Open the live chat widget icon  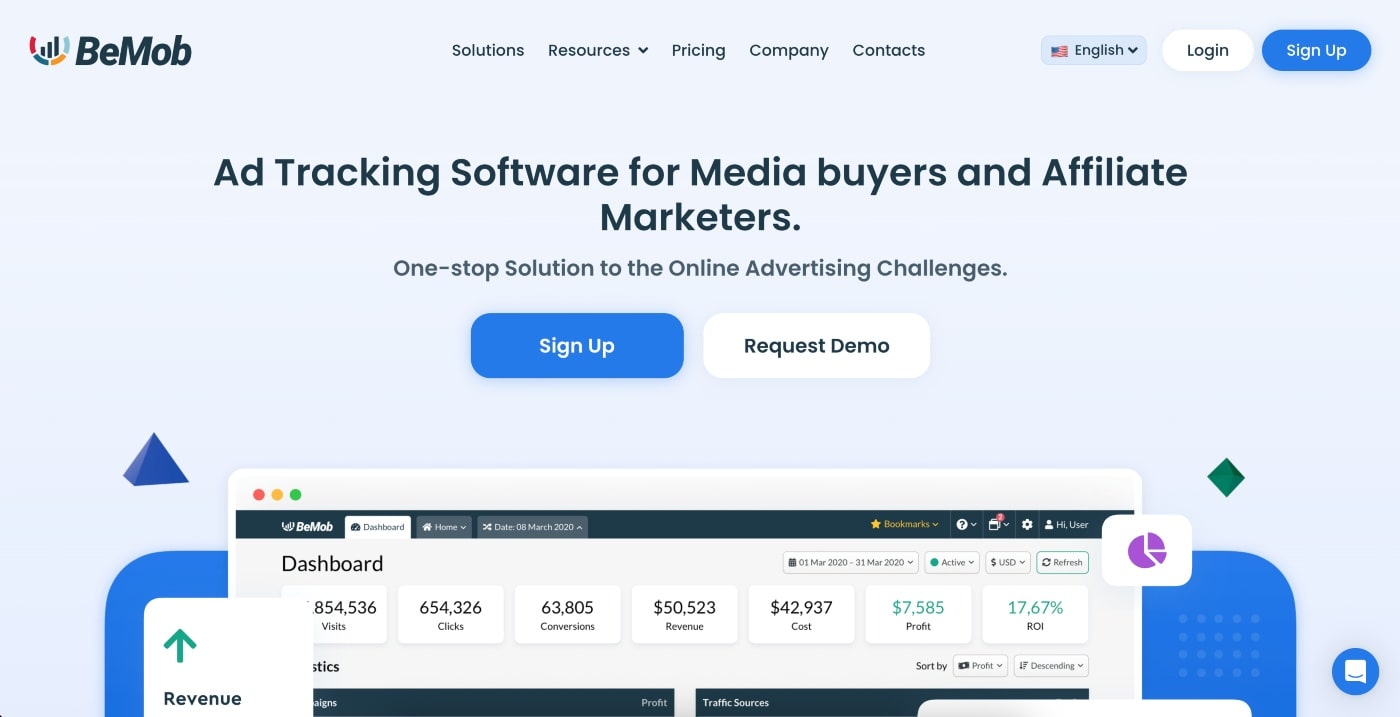(1355, 671)
